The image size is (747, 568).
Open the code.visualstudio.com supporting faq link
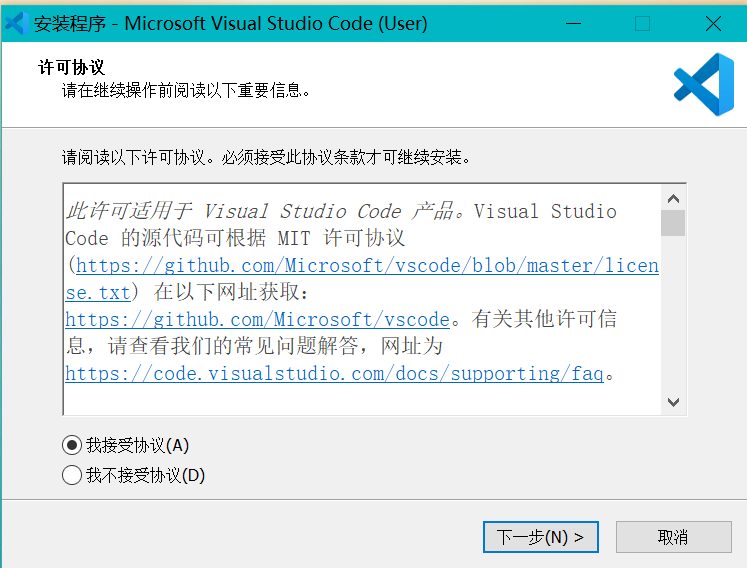click(334, 374)
